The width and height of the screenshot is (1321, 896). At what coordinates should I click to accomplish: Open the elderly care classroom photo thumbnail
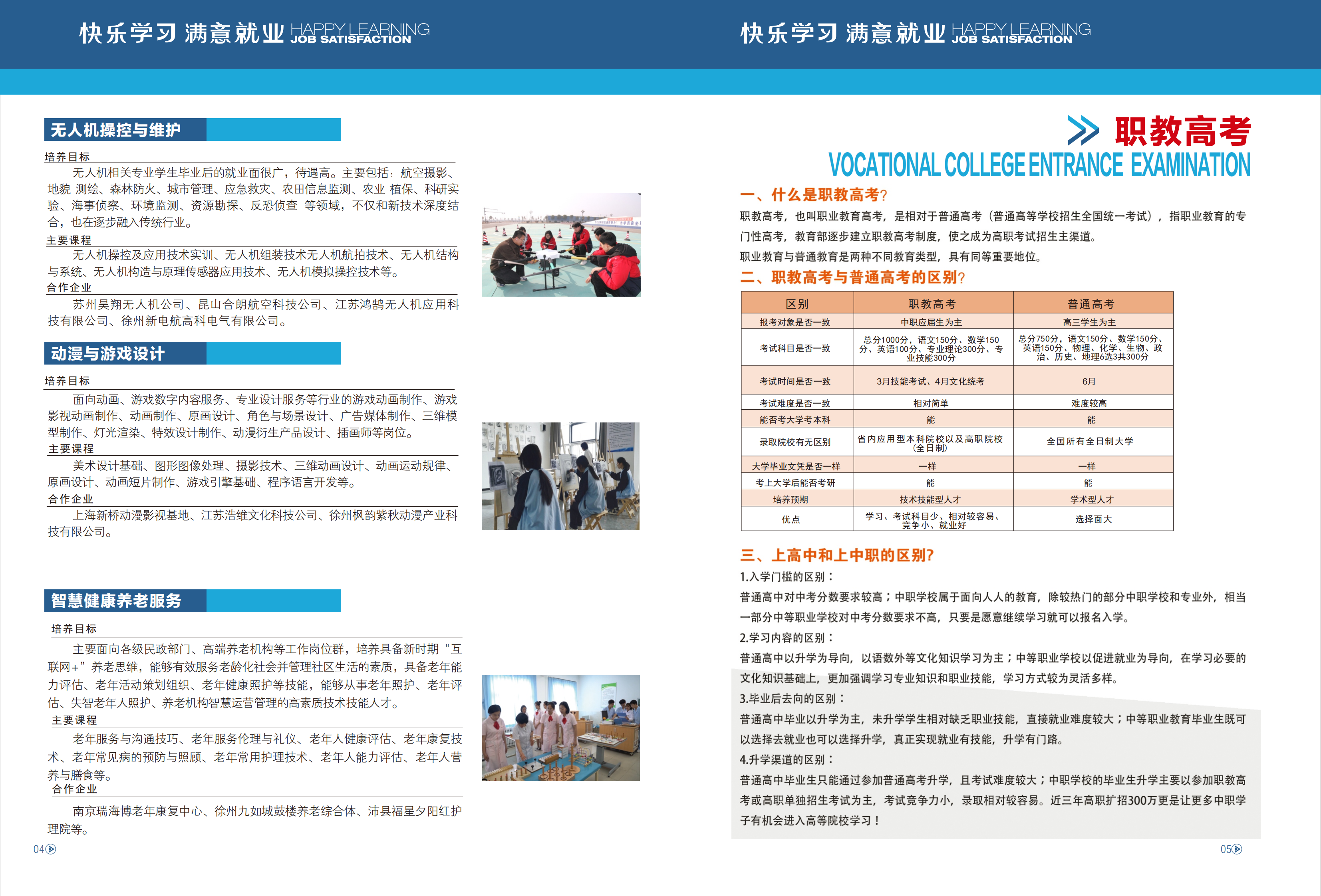point(560,728)
